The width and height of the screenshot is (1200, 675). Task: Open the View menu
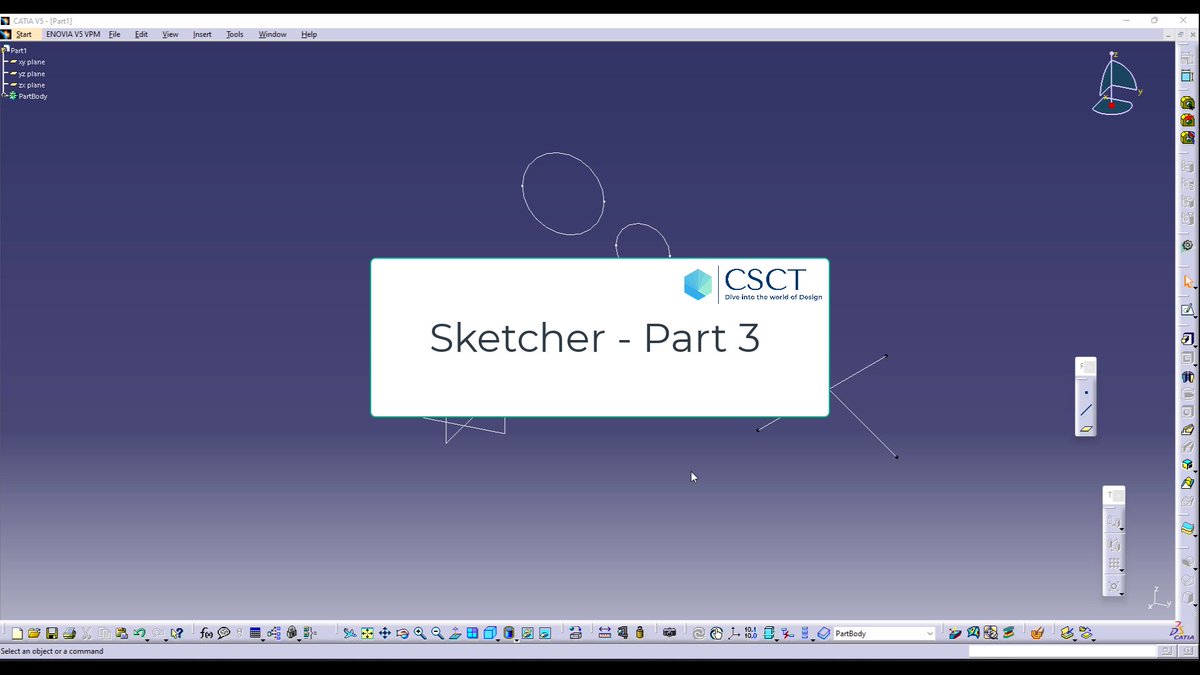170,34
